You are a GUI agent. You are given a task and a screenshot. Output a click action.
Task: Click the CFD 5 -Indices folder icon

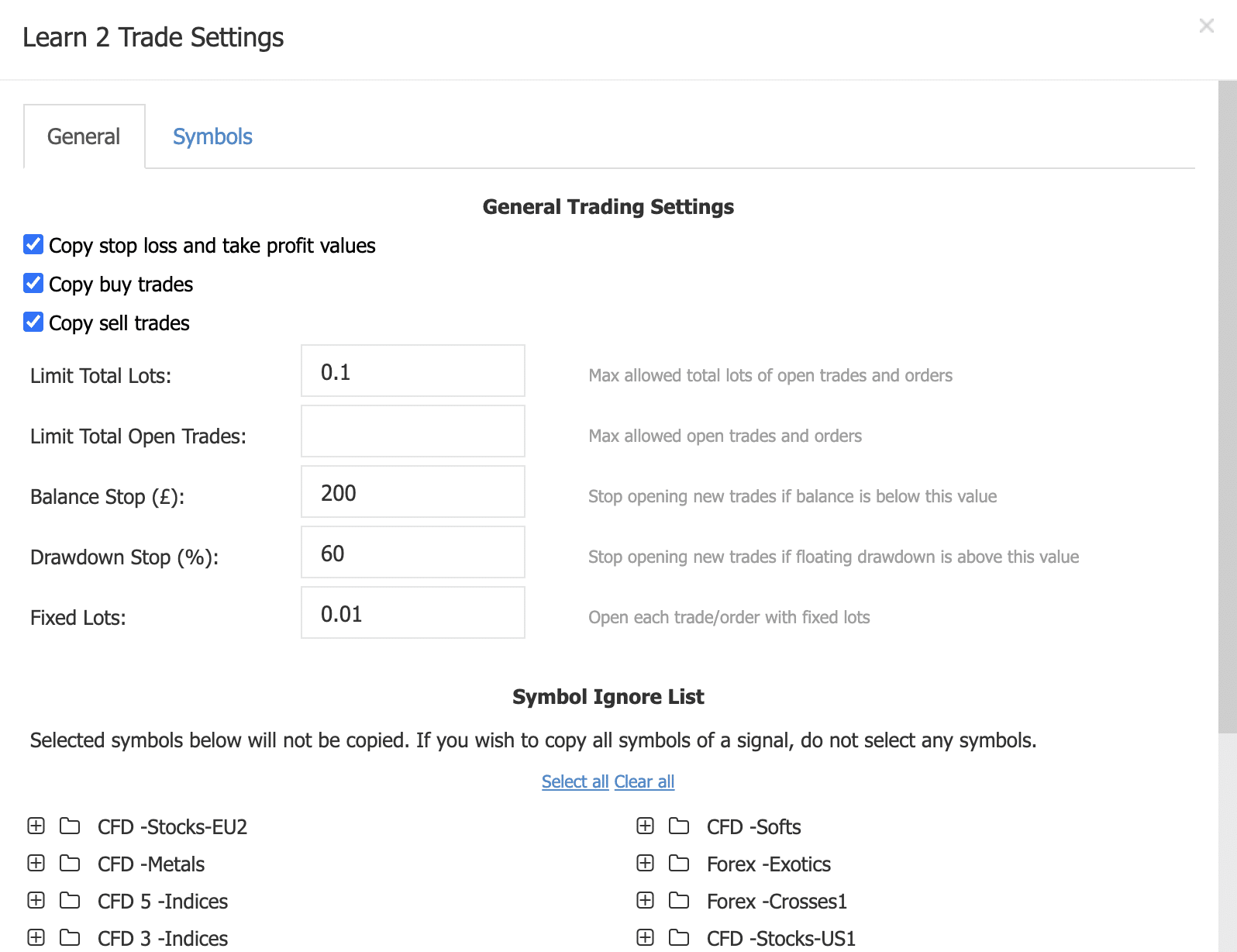pos(70,901)
